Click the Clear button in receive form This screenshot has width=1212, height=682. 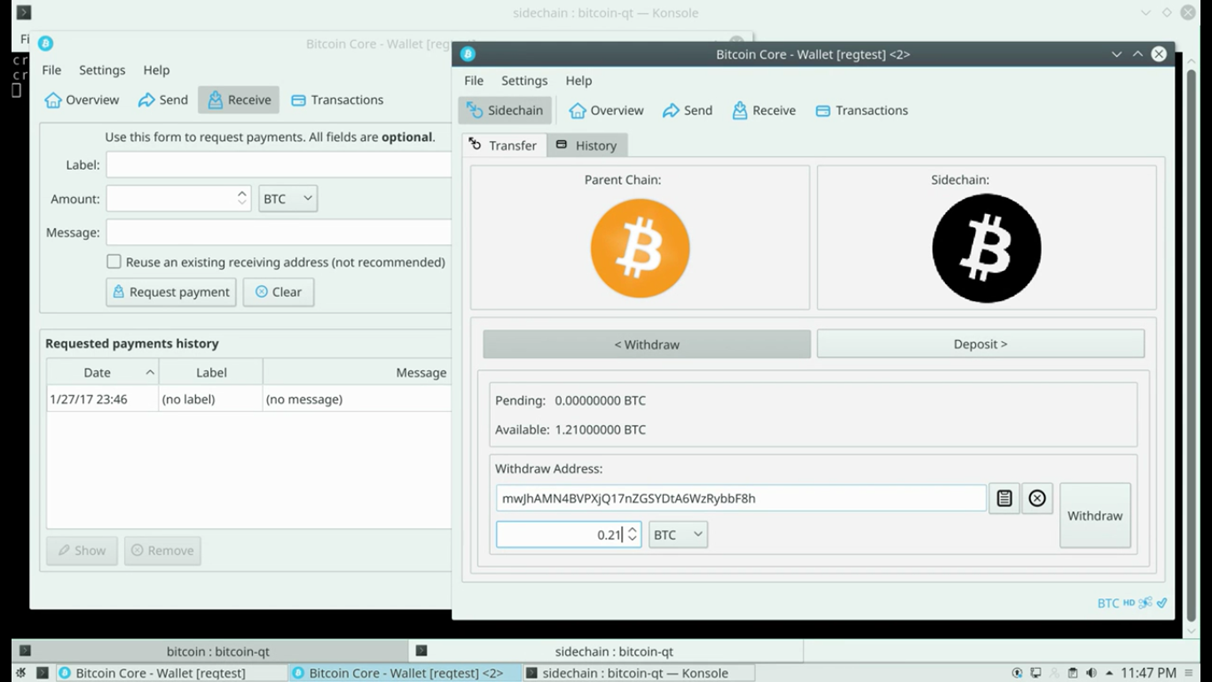278,292
